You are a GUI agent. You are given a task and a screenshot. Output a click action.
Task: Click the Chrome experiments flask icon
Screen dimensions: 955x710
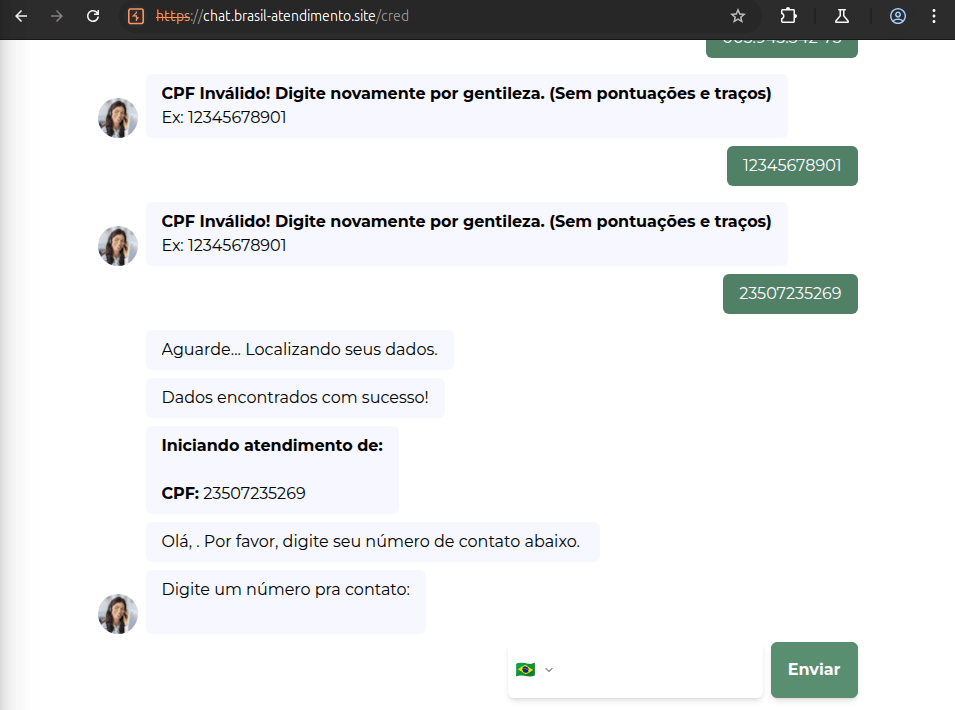coord(841,16)
